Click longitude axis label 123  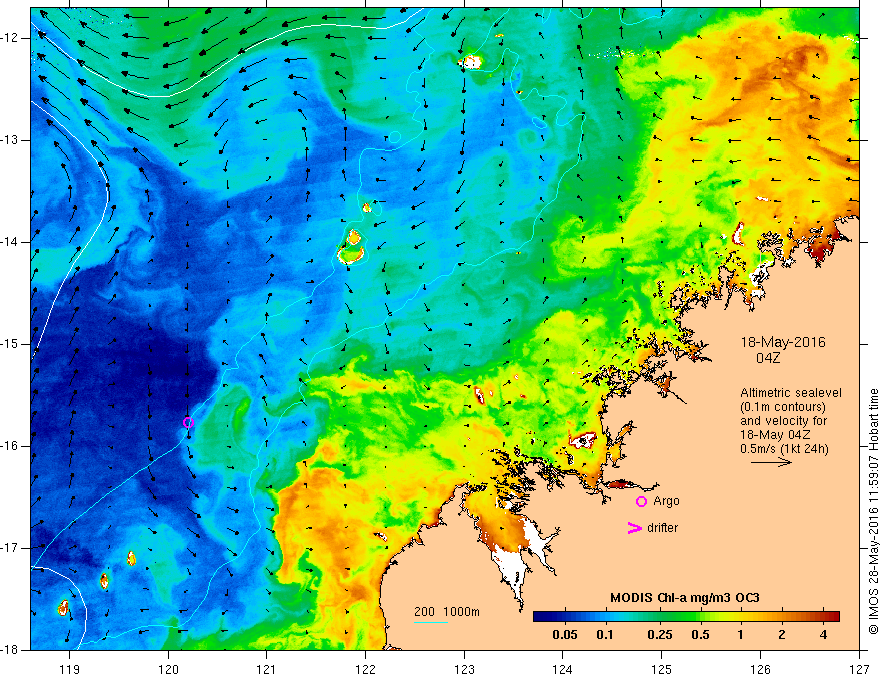(464, 670)
